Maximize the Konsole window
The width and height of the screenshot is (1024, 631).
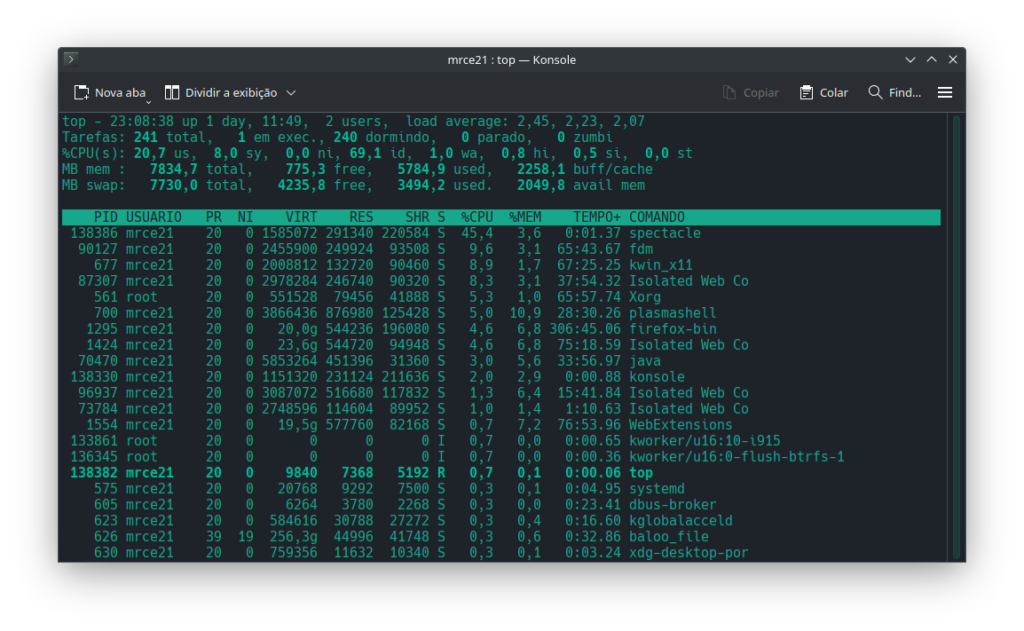click(x=932, y=59)
